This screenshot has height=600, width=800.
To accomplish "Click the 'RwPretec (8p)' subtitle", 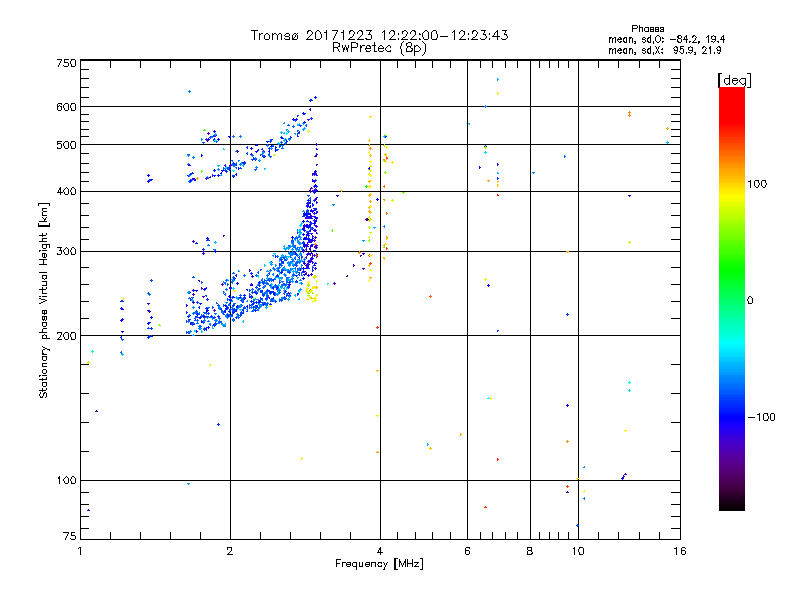I will [x=379, y=48].
